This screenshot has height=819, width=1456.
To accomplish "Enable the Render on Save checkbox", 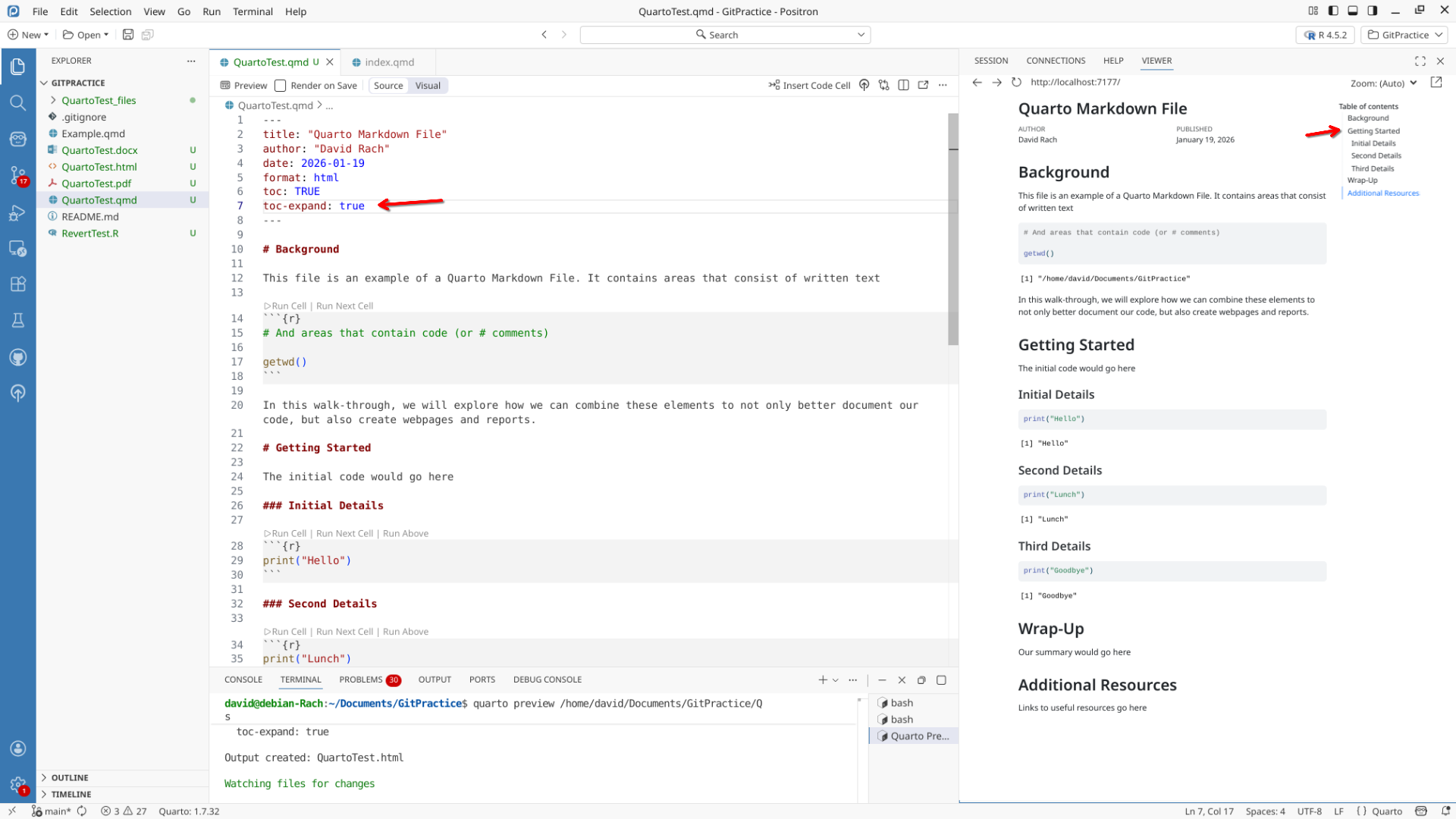I will (x=281, y=86).
